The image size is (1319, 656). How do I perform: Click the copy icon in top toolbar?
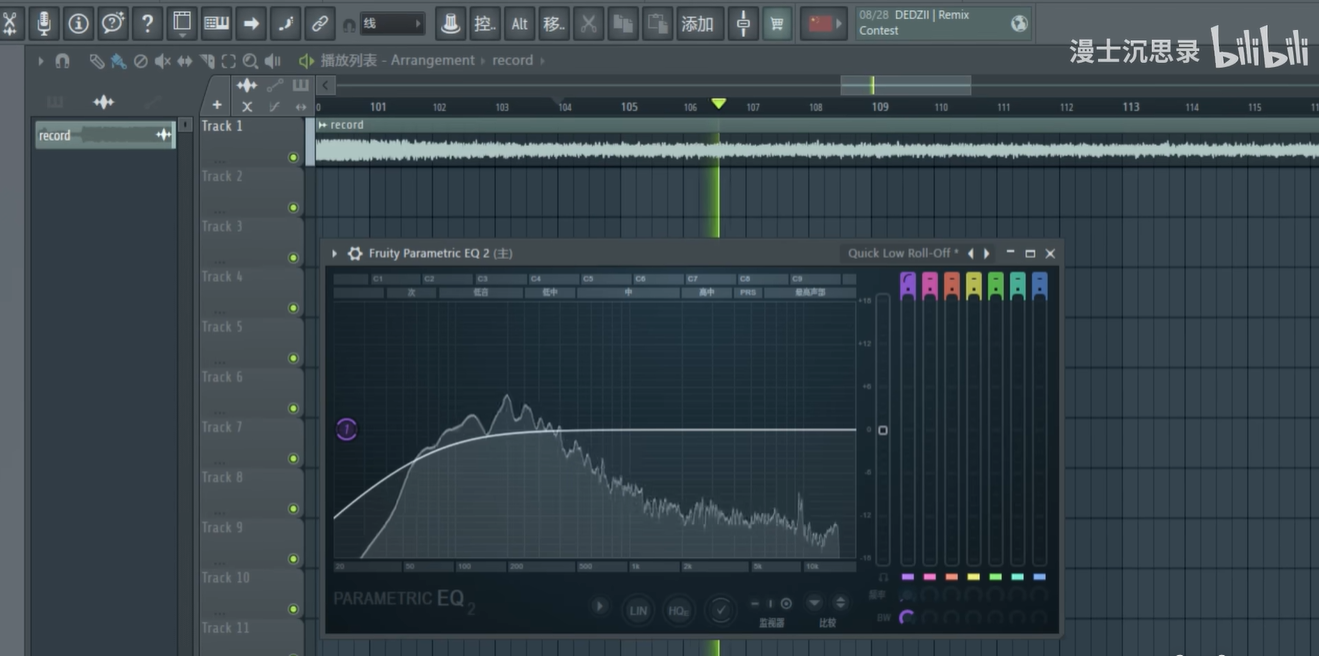623,23
